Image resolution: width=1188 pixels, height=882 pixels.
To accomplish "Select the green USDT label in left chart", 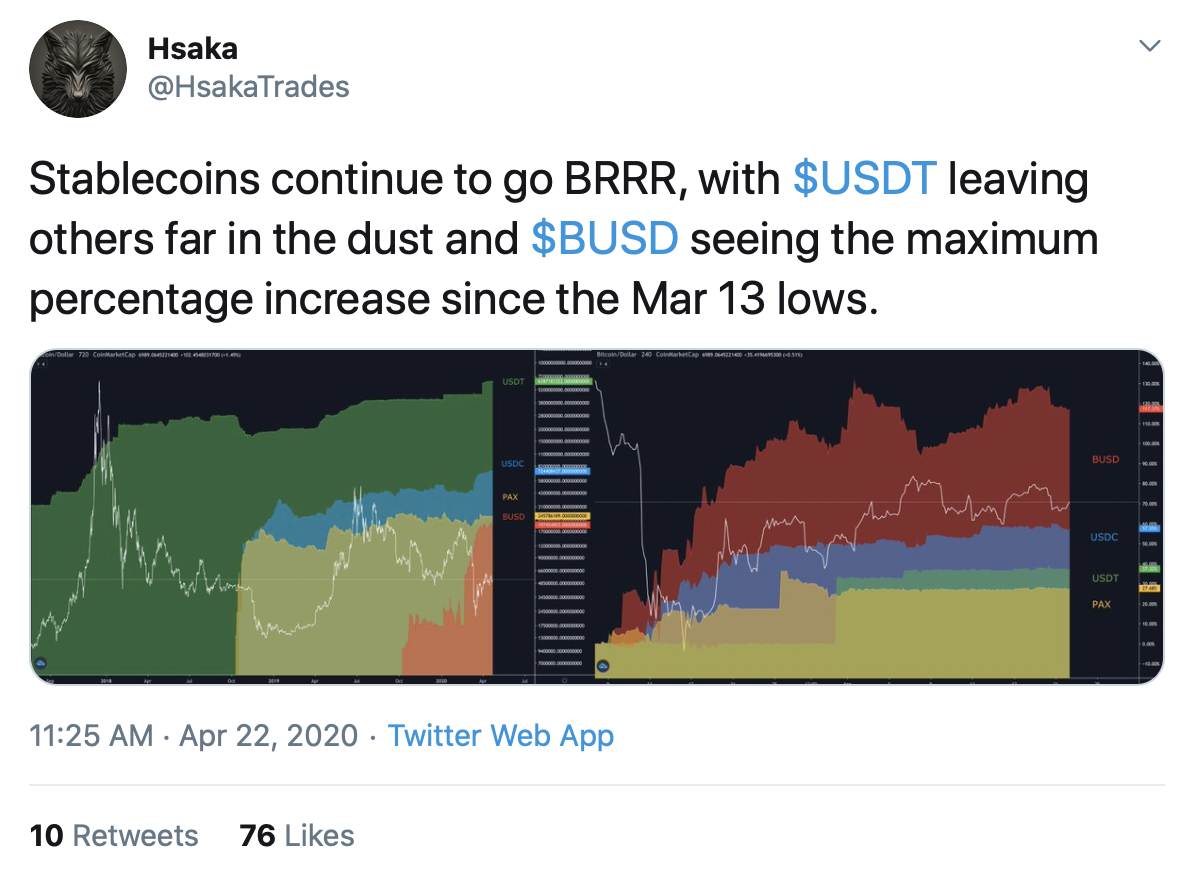I will click(513, 382).
